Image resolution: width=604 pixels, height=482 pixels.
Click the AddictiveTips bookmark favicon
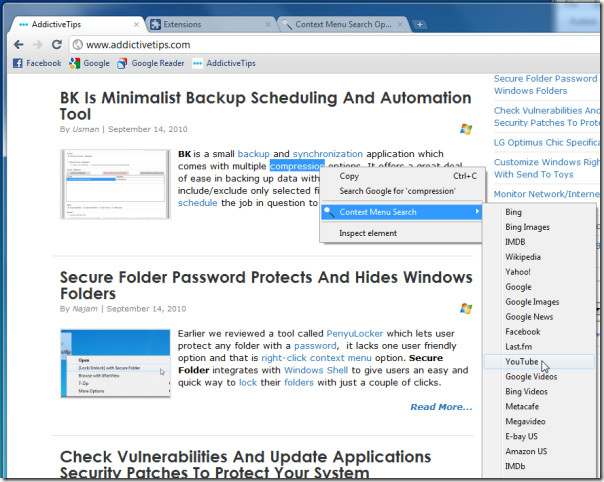click(x=197, y=63)
